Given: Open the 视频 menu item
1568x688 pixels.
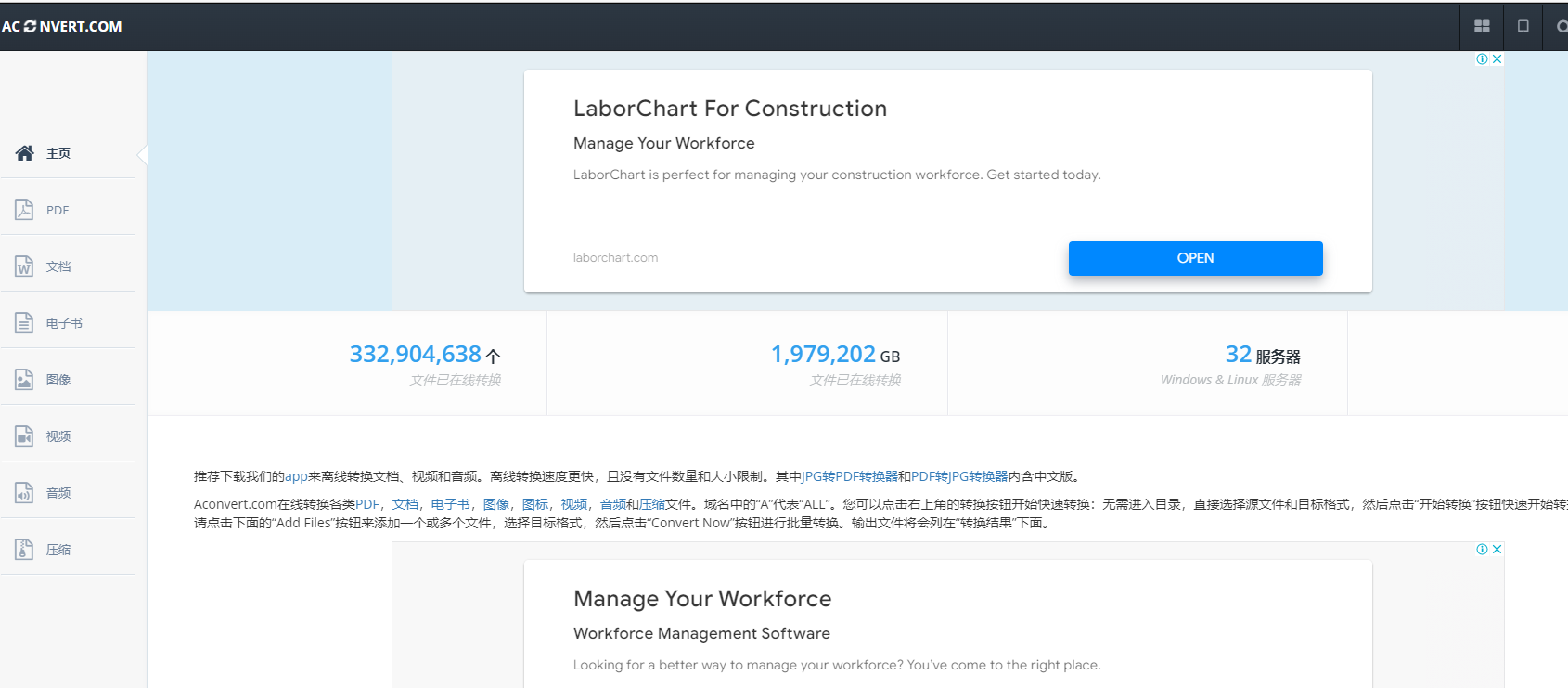Looking at the screenshot, I should 58,436.
